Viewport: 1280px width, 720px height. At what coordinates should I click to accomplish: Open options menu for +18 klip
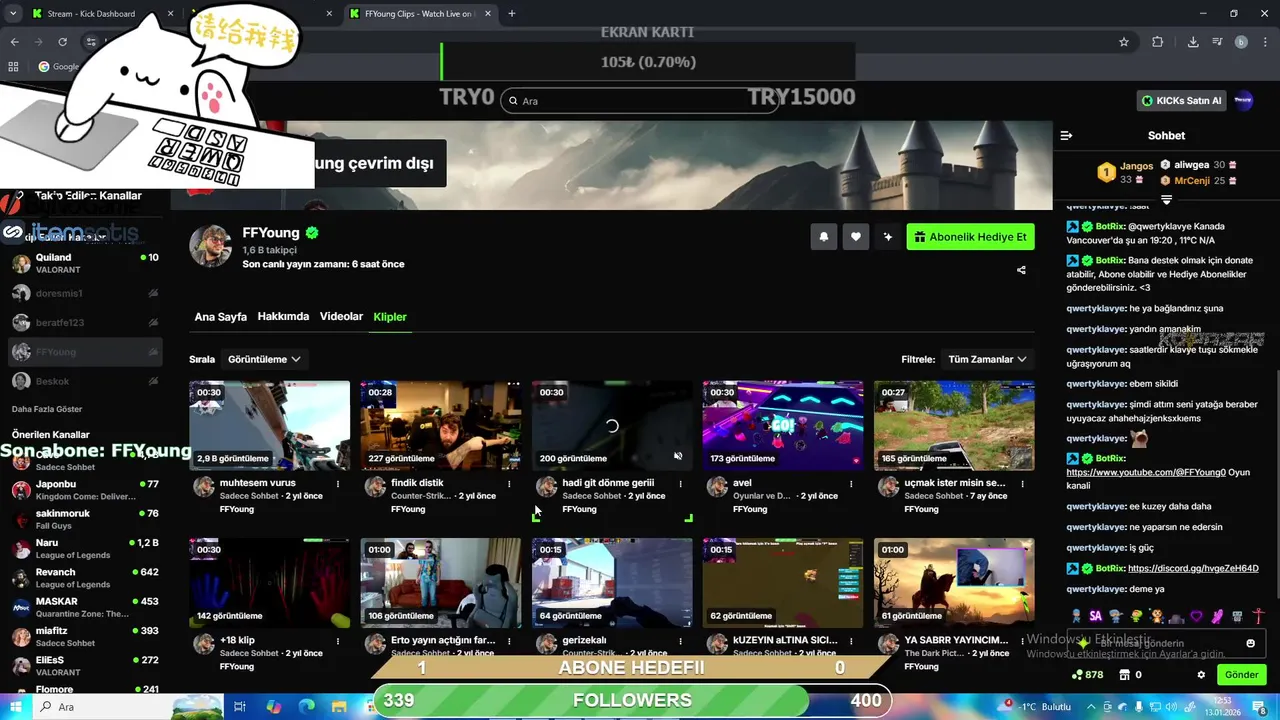338,641
